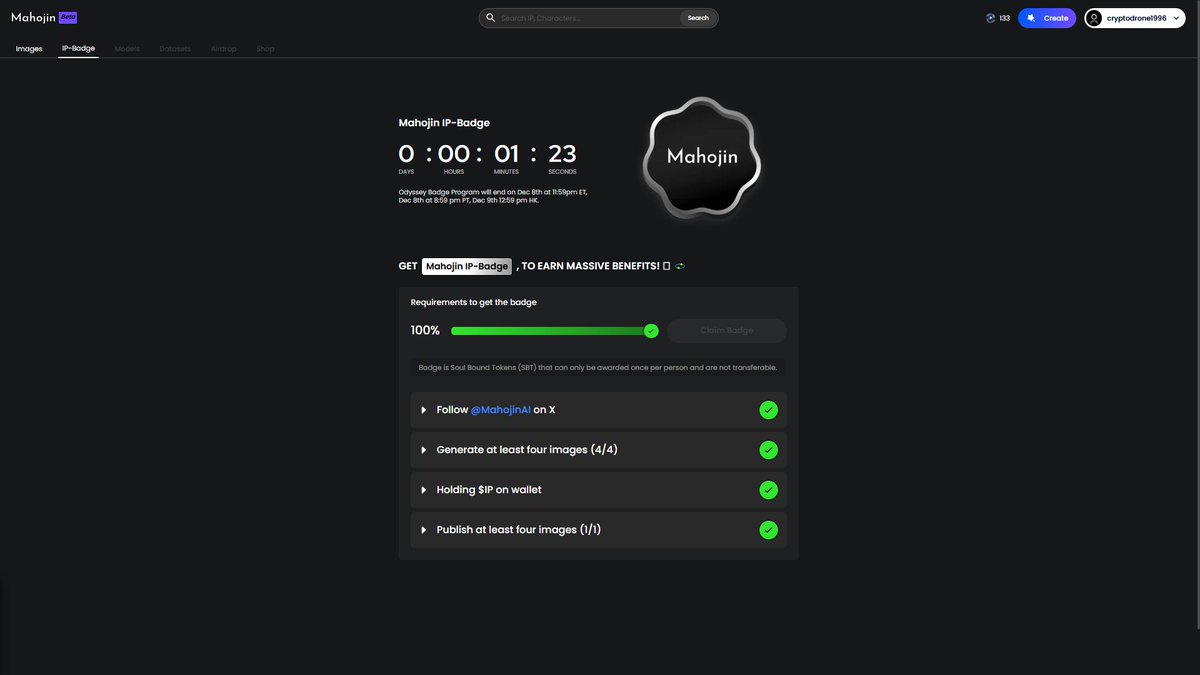Expand the Generate at least four images arrow
Viewport: 1200px width, 675px height.
424,450
